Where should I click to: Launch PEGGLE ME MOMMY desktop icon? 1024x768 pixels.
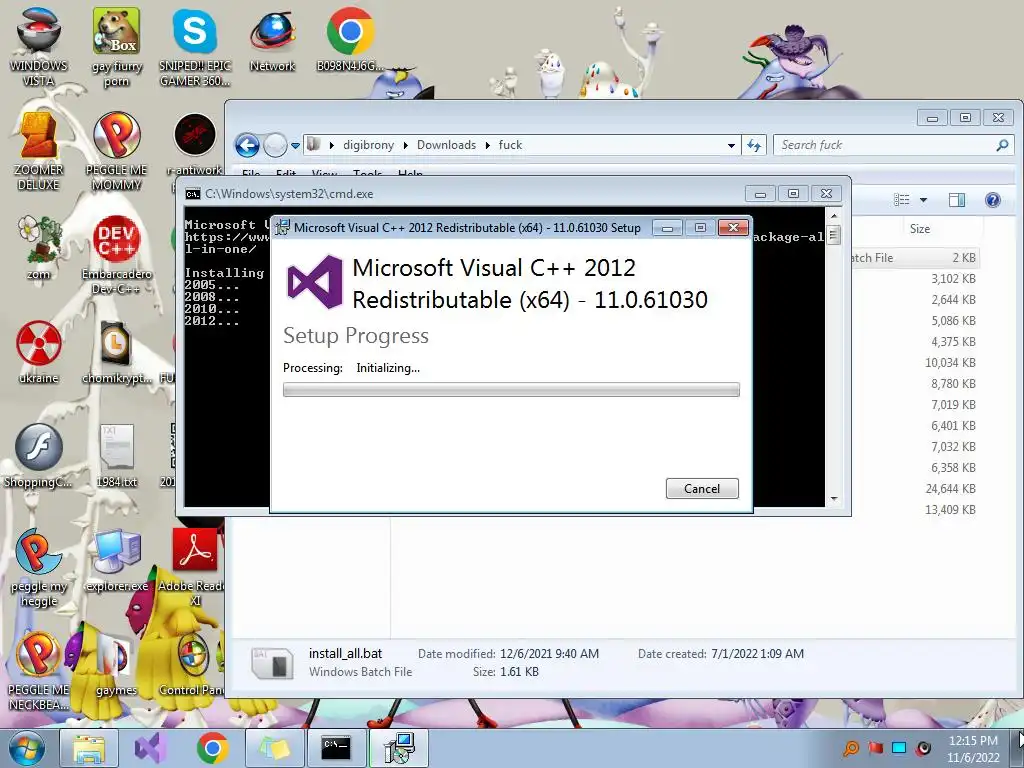coord(116,150)
